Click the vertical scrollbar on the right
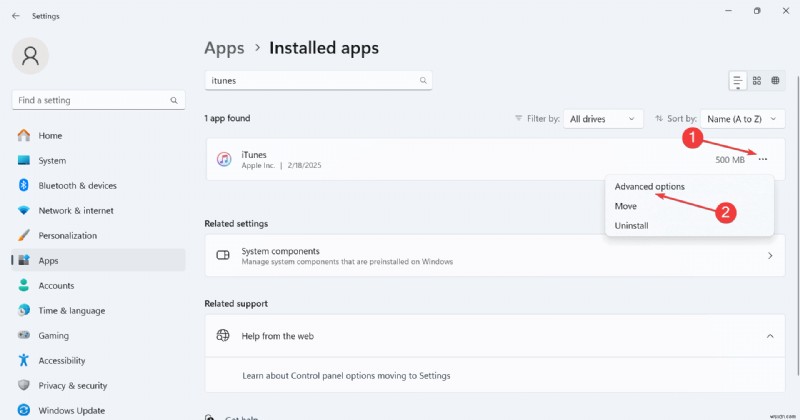800x420 pixels. (x=797, y=224)
